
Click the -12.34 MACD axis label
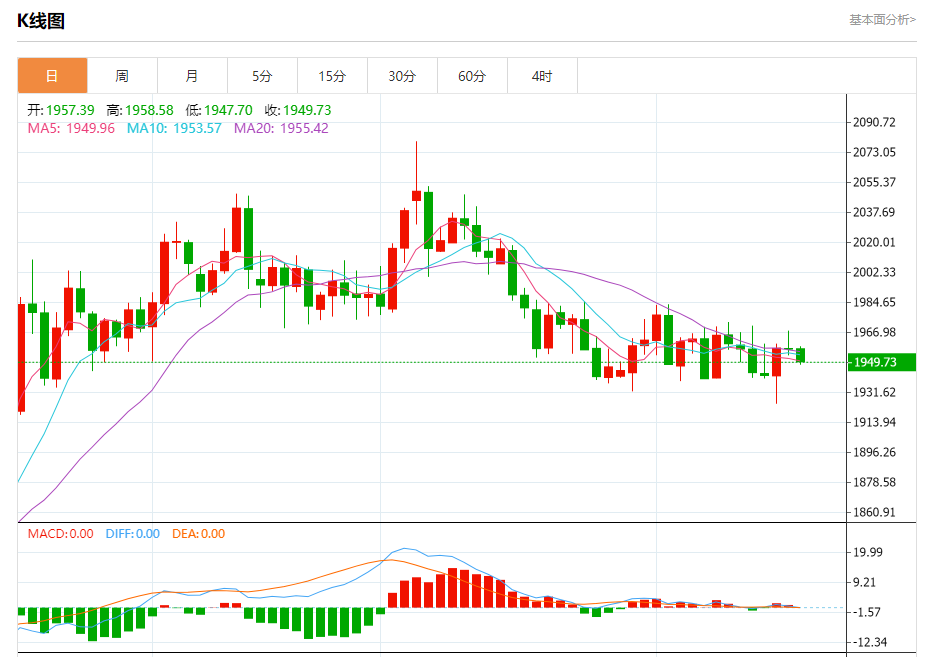click(x=868, y=642)
